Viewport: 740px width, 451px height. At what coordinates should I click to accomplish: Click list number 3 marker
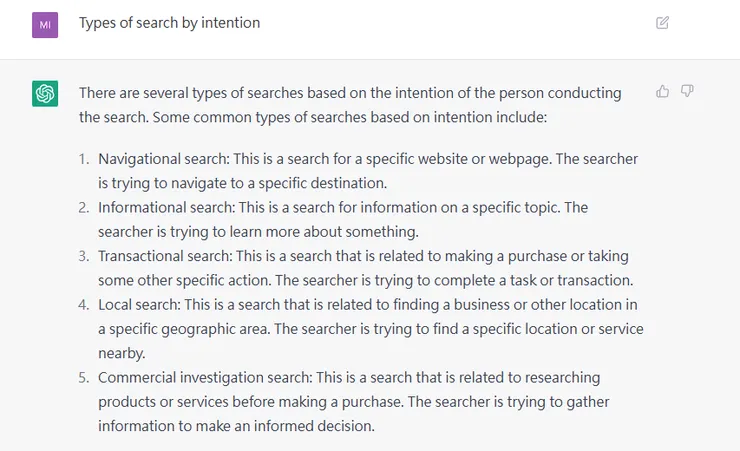point(84,256)
